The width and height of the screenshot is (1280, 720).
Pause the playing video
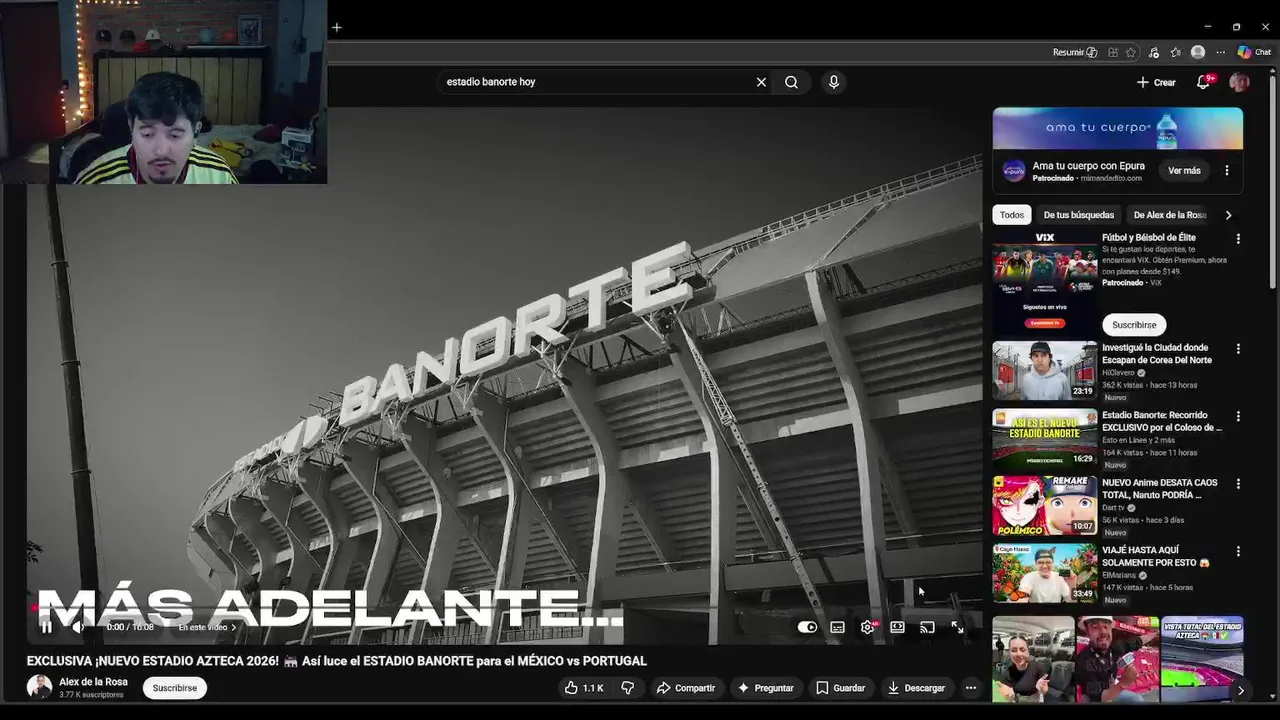(x=46, y=627)
